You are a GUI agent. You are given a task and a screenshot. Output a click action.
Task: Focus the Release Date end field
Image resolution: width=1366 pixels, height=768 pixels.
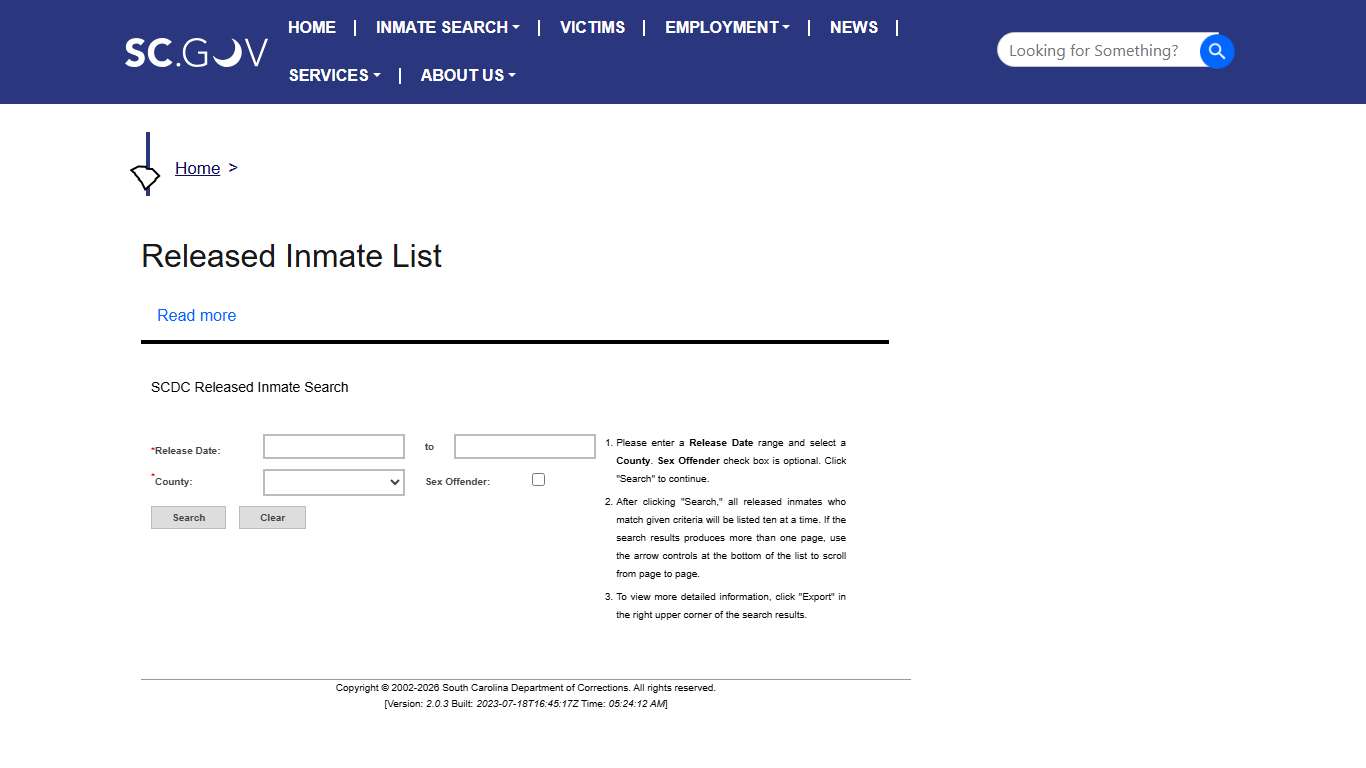pos(524,447)
